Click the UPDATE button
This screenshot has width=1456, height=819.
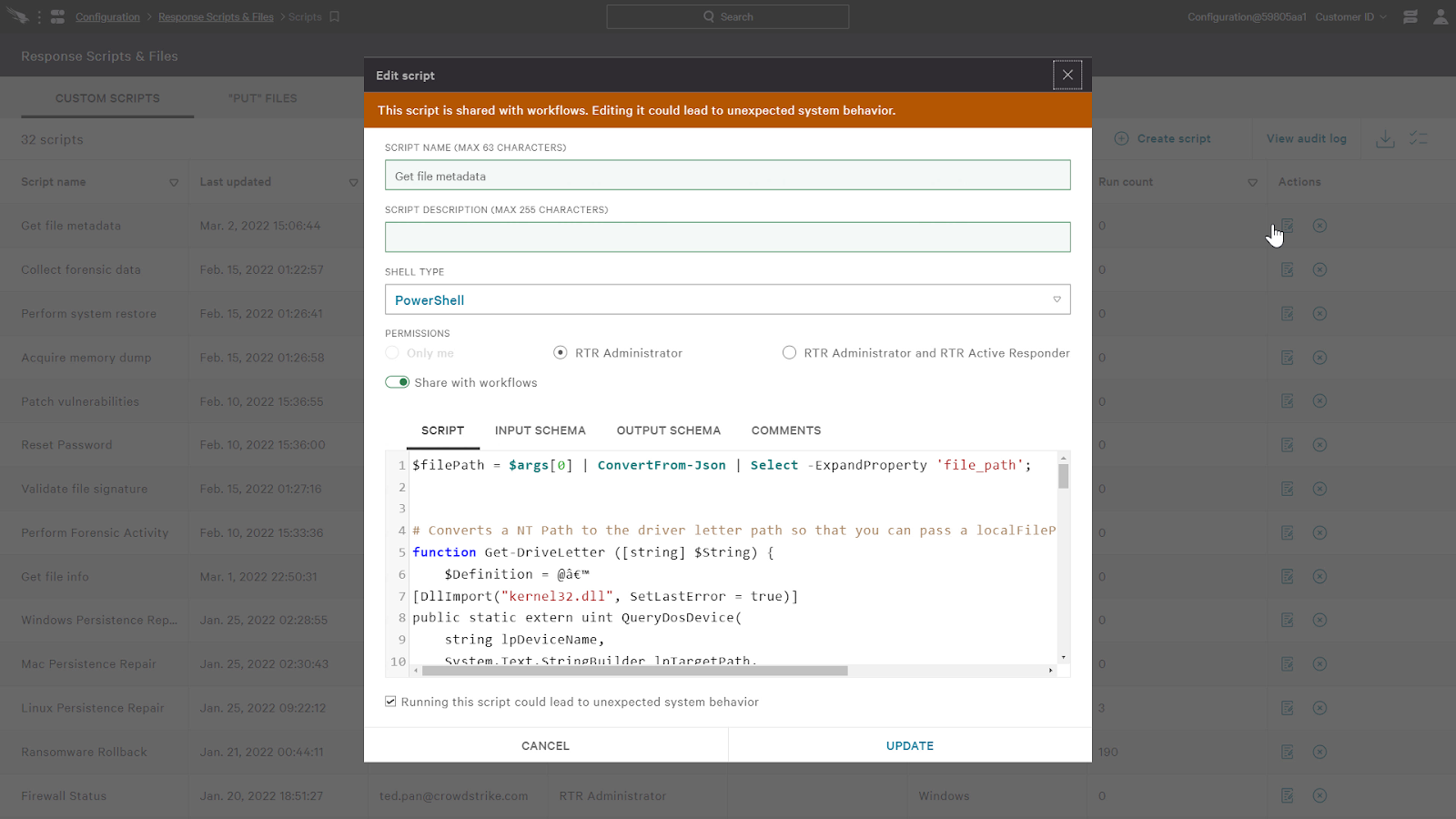(910, 745)
